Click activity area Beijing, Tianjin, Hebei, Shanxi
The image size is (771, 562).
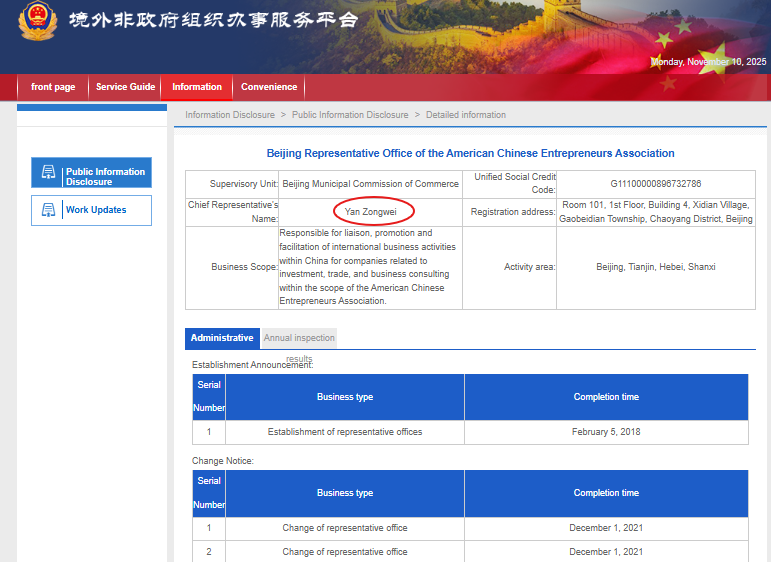click(x=655, y=267)
